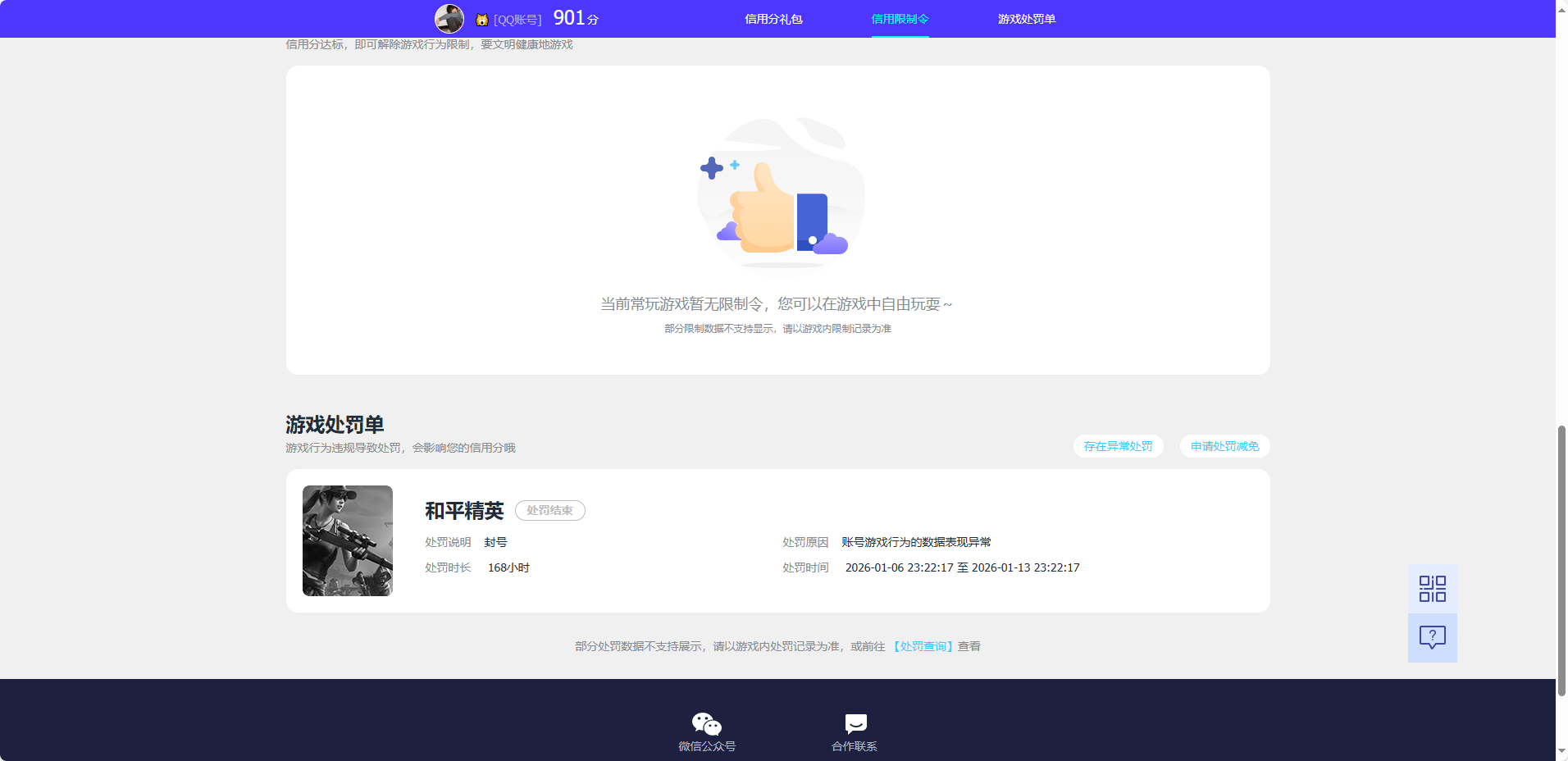Screen dimensions: 1568x761
Task: Open the help feedback floating button
Action: [x=1433, y=638]
